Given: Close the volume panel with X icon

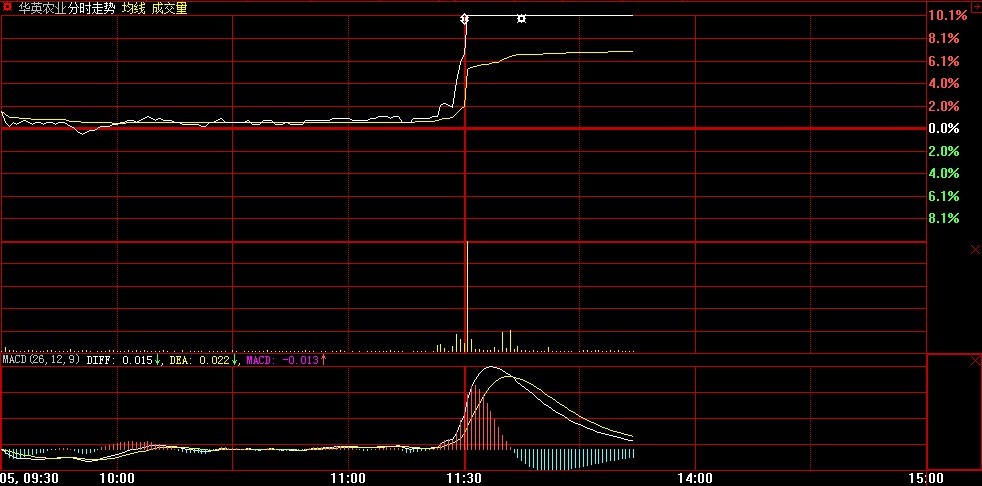Looking at the screenshot, I should coord(975,248).
